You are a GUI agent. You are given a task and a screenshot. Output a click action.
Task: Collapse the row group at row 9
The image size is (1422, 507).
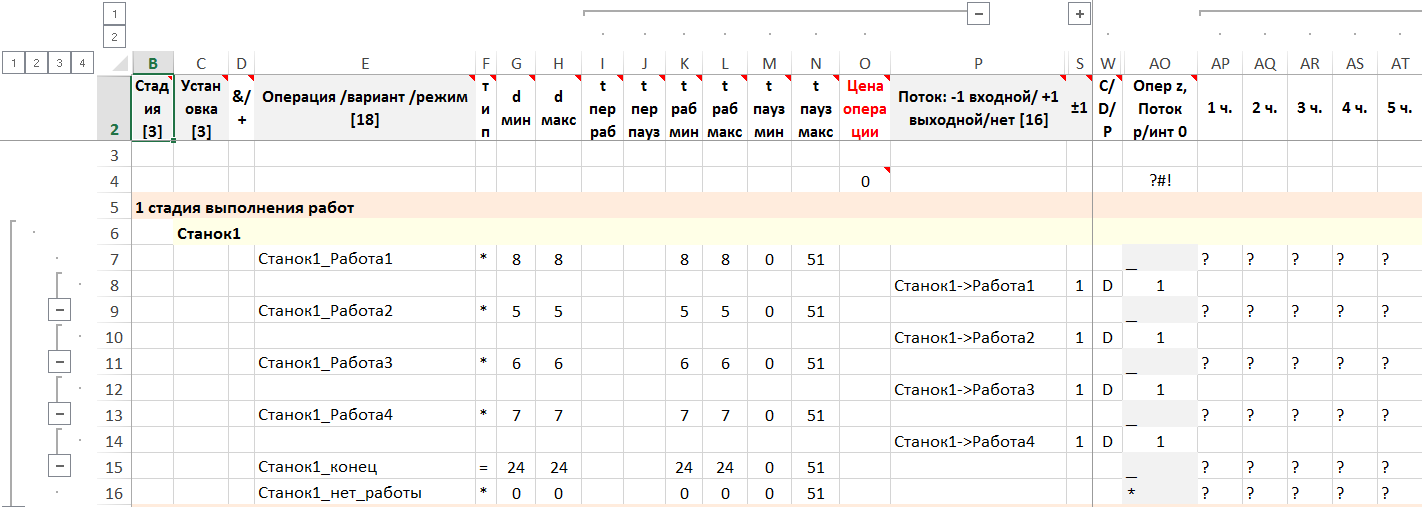pyautogui.click(x=59, y=311)
